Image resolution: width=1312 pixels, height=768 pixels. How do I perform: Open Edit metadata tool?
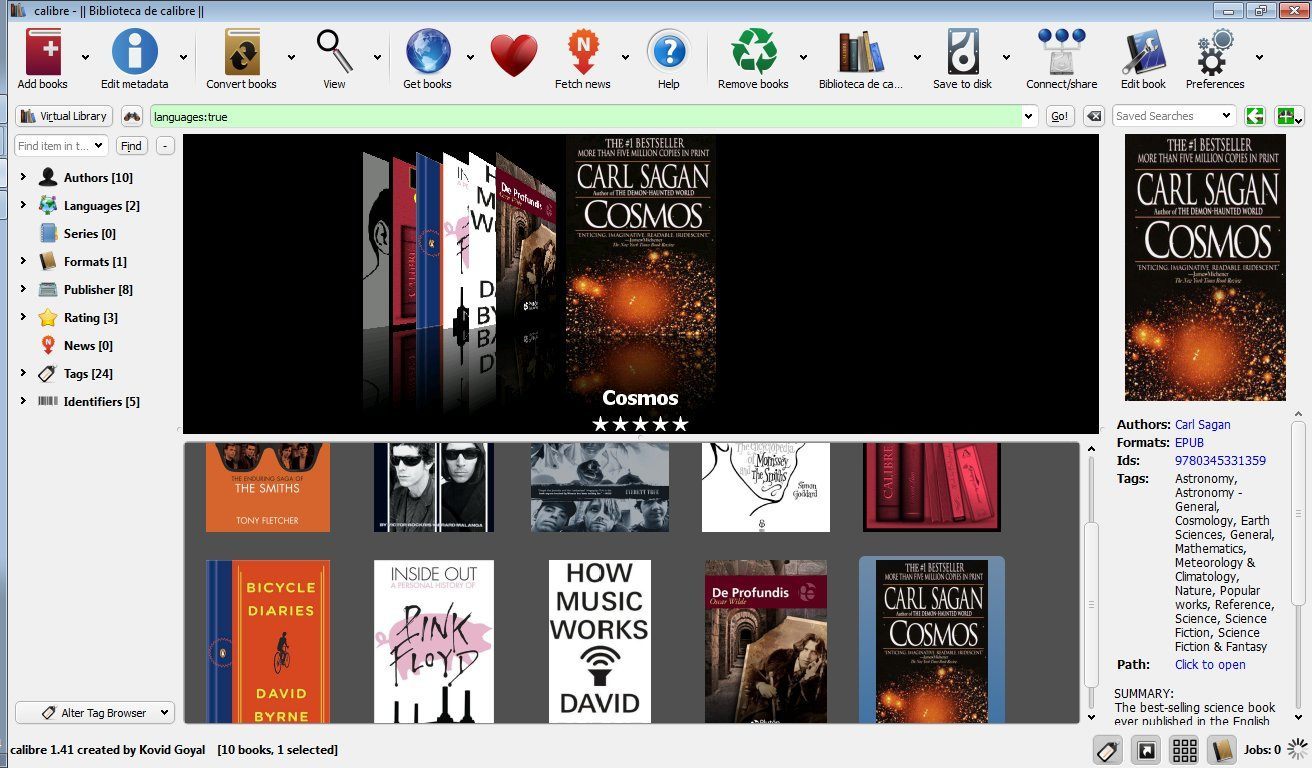(135, 52)
